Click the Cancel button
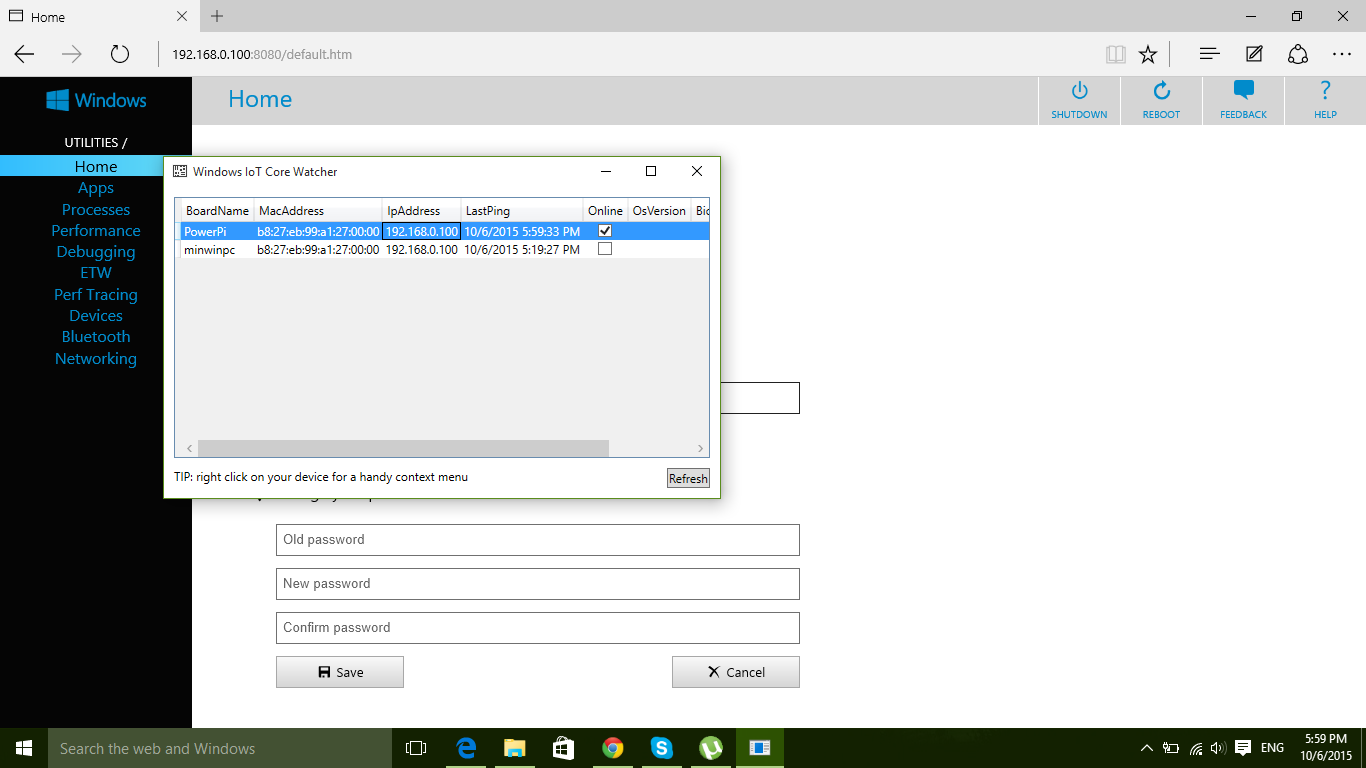 pos(736,672)
